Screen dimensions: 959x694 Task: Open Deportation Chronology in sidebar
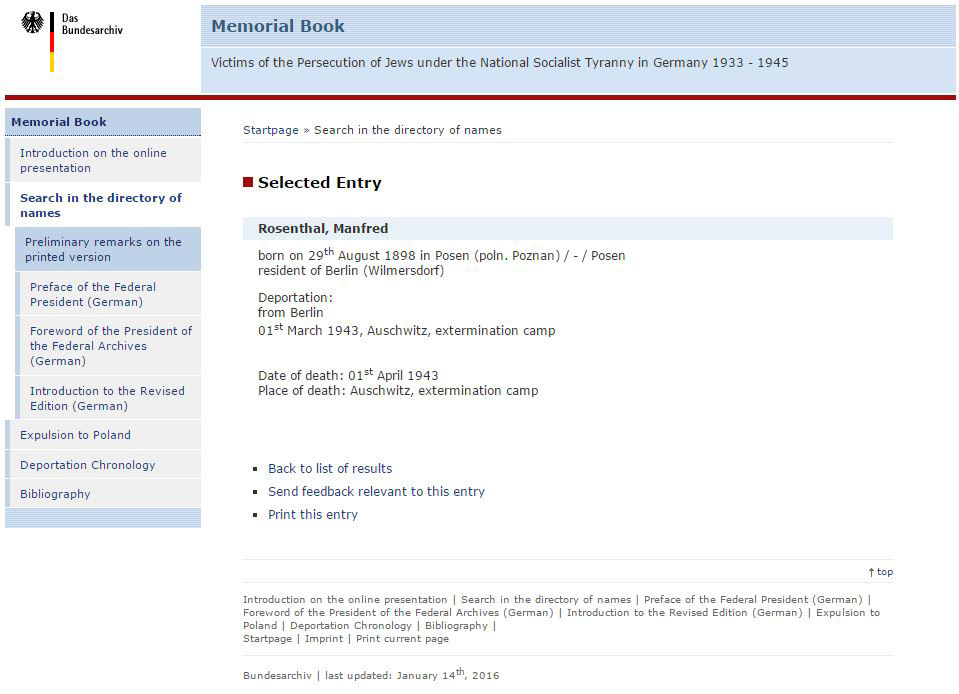point(103,465)
